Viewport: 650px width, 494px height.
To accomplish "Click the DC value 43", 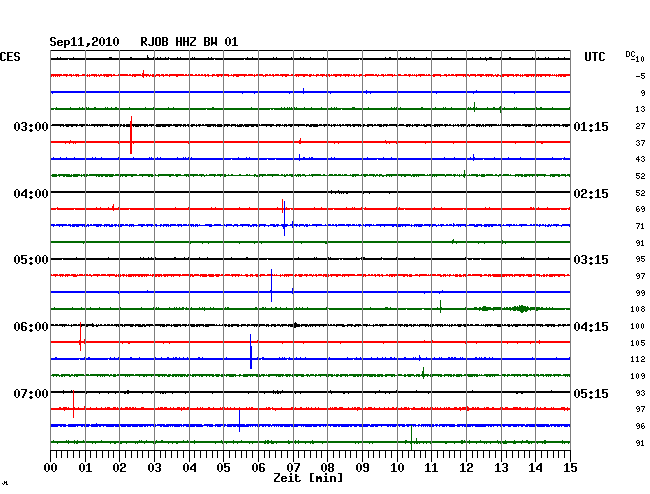I will pos(640,159).
